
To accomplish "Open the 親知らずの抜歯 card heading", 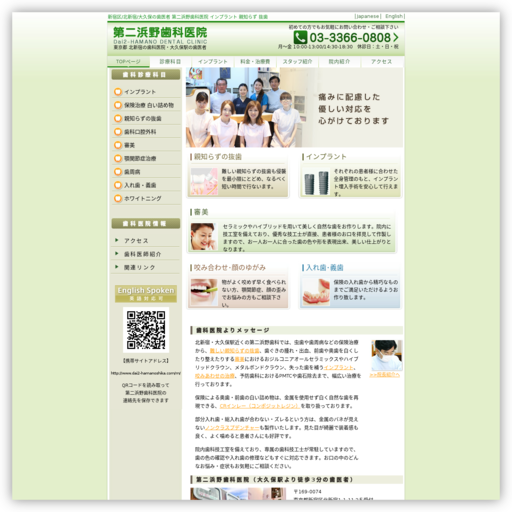I will [x=218, y=157].
